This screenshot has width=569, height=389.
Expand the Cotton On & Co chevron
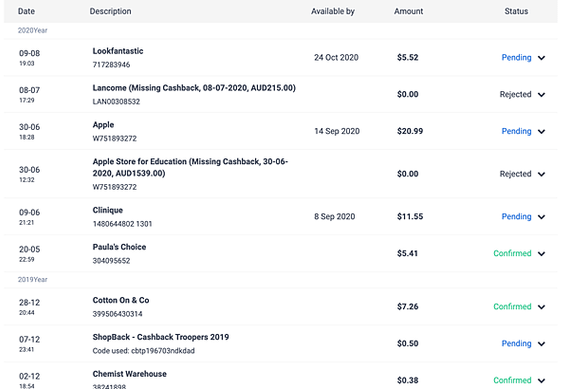pyautogui.click(x=541, y=307)
